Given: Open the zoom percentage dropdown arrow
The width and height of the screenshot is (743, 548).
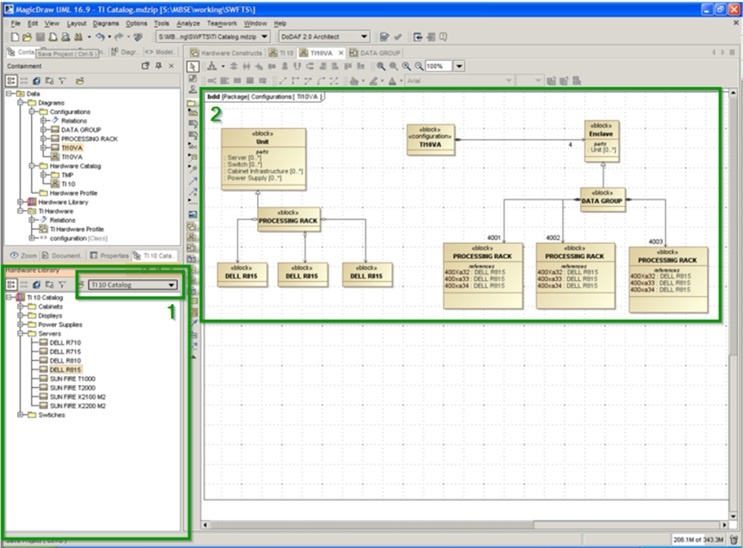Looking at the screenshot, I should click(459, 66).
